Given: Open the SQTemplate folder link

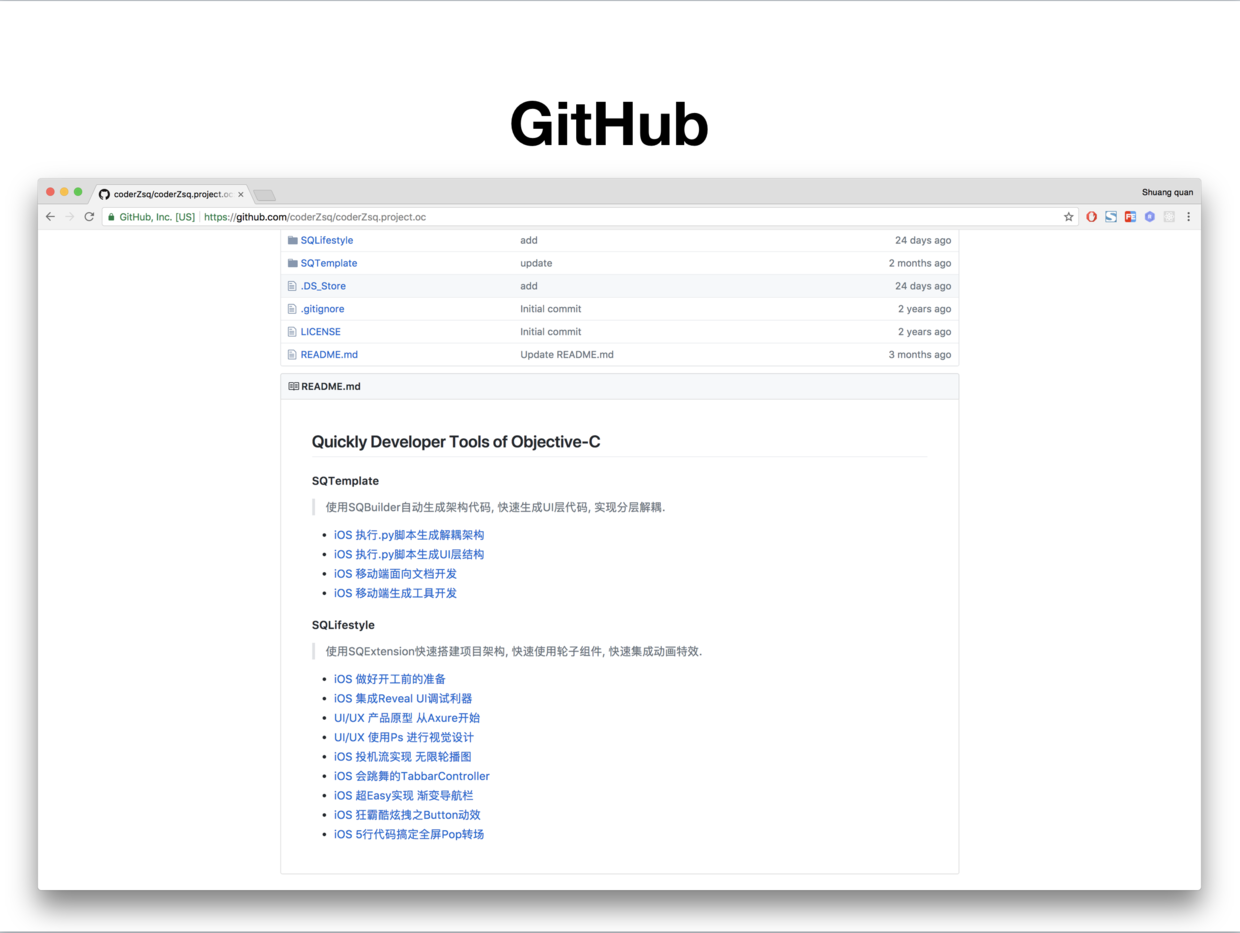Looking at the screenshot, I should click(329, 263).
